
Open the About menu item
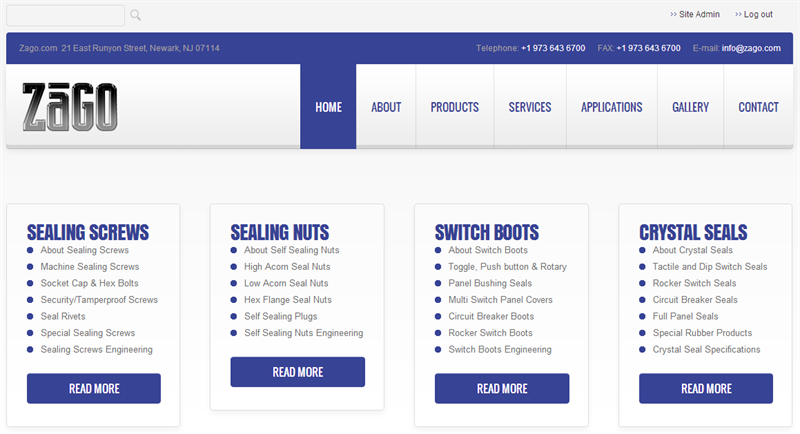coord(386,107)
